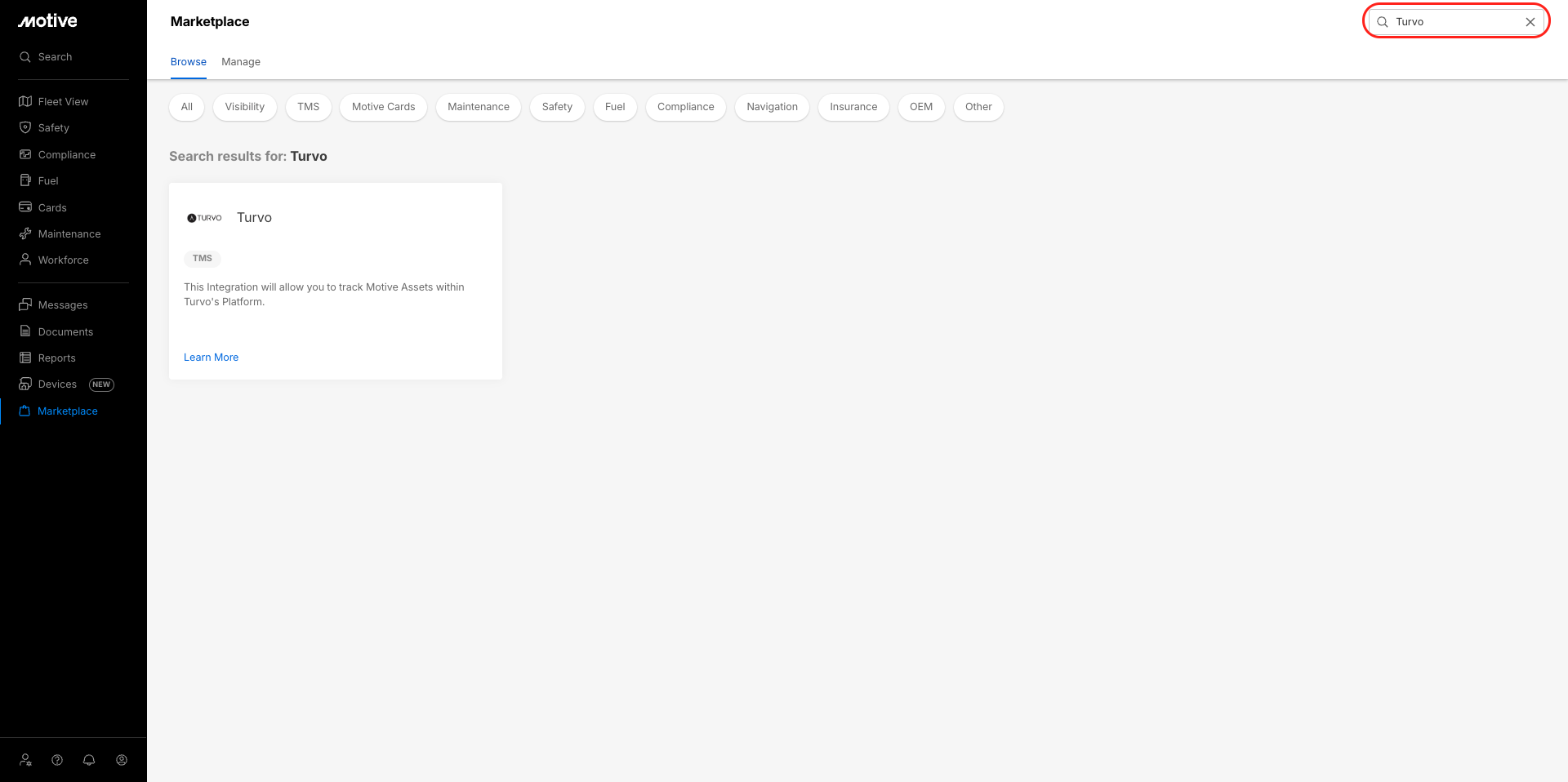Click the 'Search results for: Turvo' heading
This screenshot has width=1568, height=782.
point(248,156)
